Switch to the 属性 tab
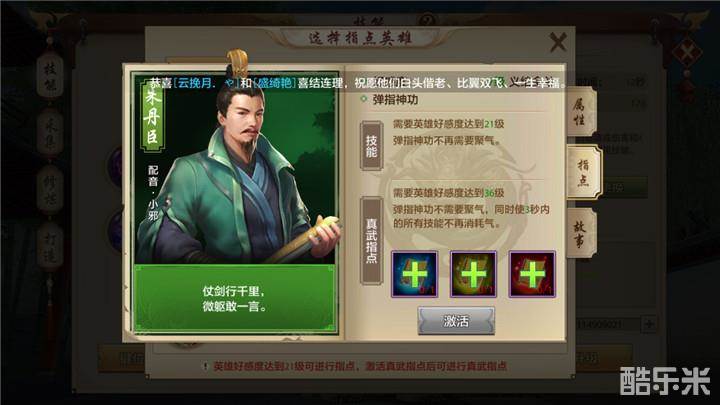Image resolution: width=720 pixels, height=405 pixels. (581, 112)
